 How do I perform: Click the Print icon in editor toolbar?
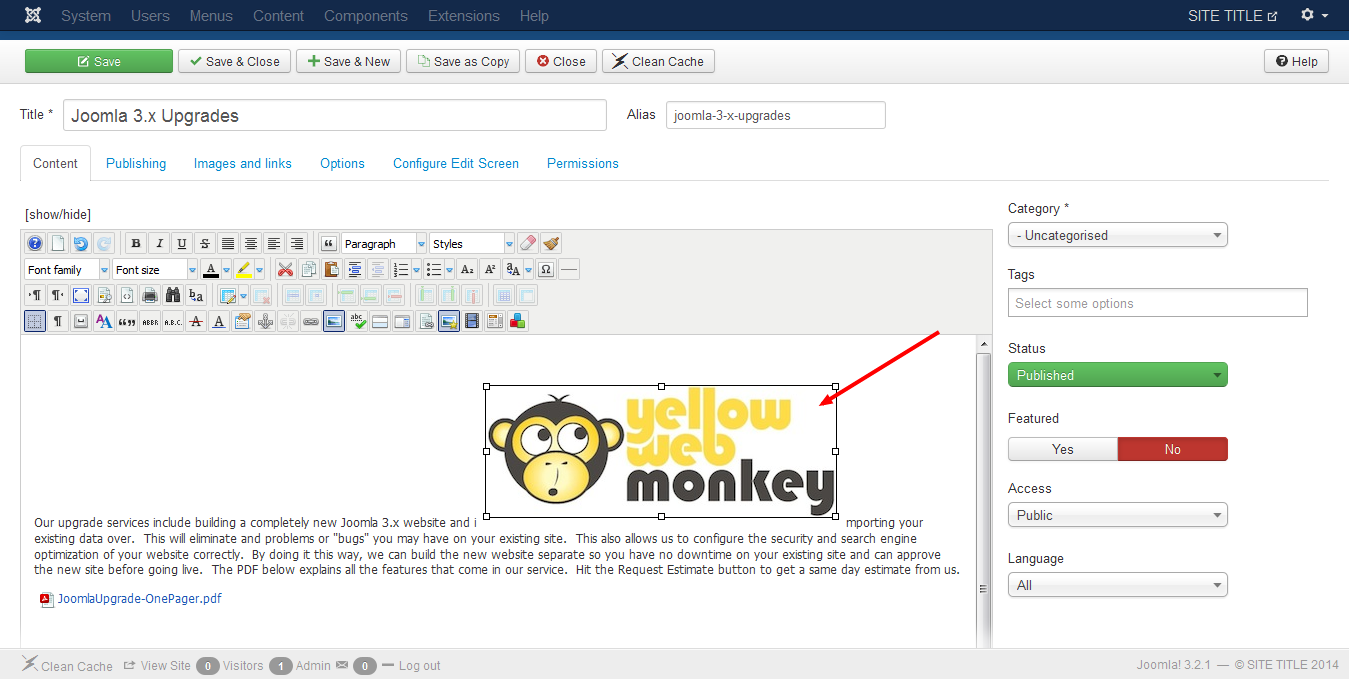click(150, 295)
